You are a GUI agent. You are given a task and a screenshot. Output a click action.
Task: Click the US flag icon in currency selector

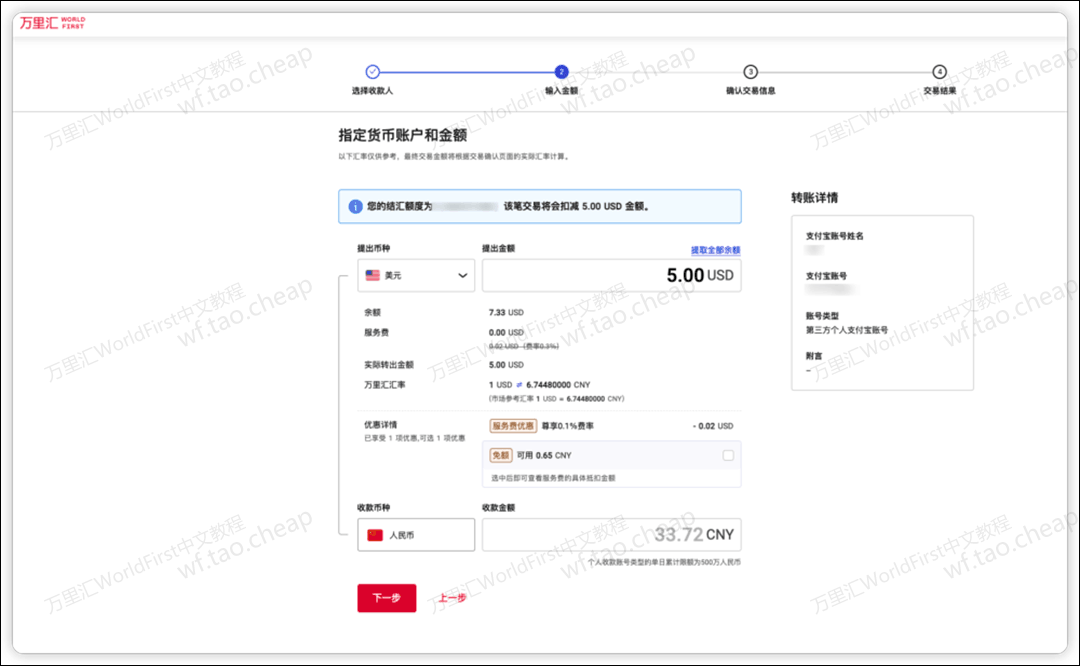tap(373, 275)
